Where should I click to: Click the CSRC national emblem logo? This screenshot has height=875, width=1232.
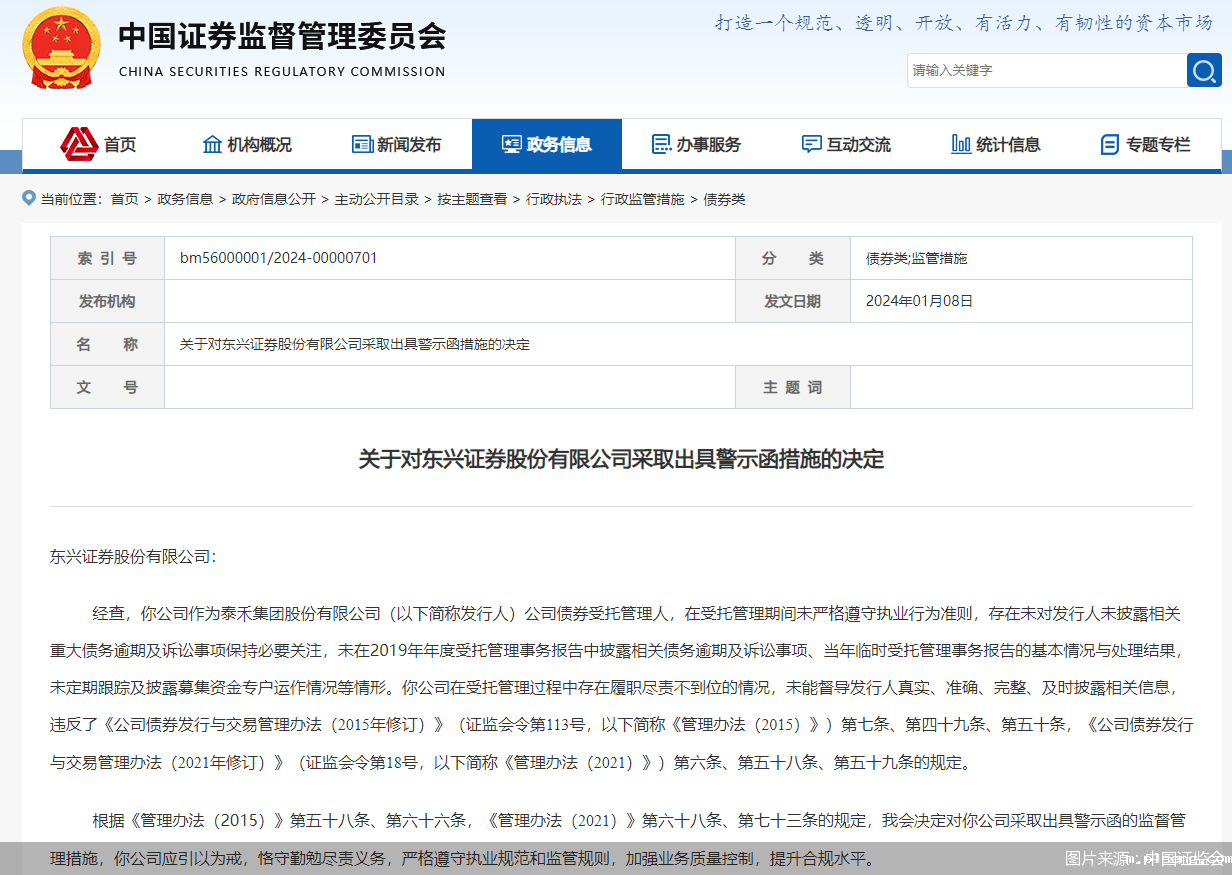pyautogui.click(x=62, y=47)
